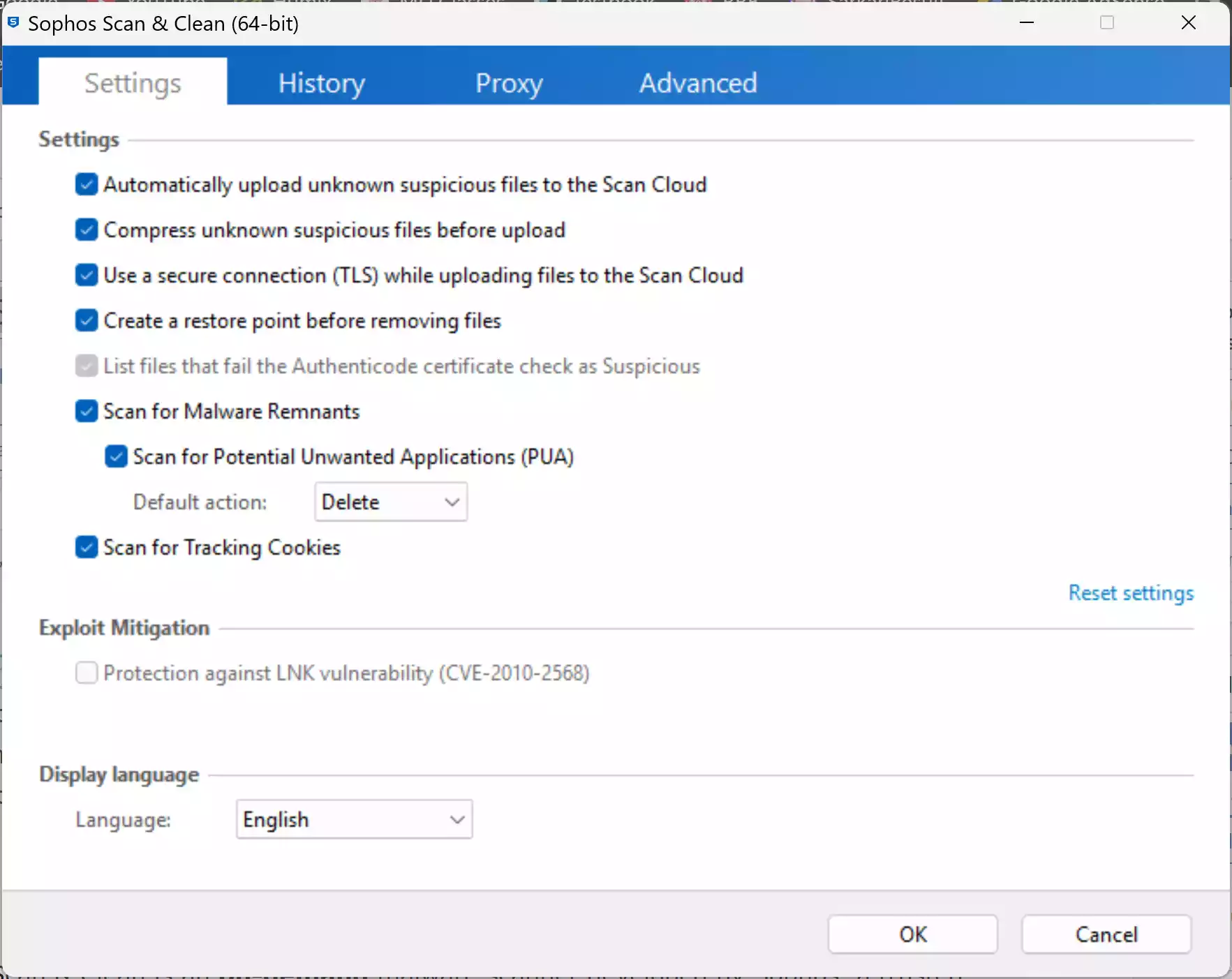Enable protection against LNK vulnerability

coord(86,673)
